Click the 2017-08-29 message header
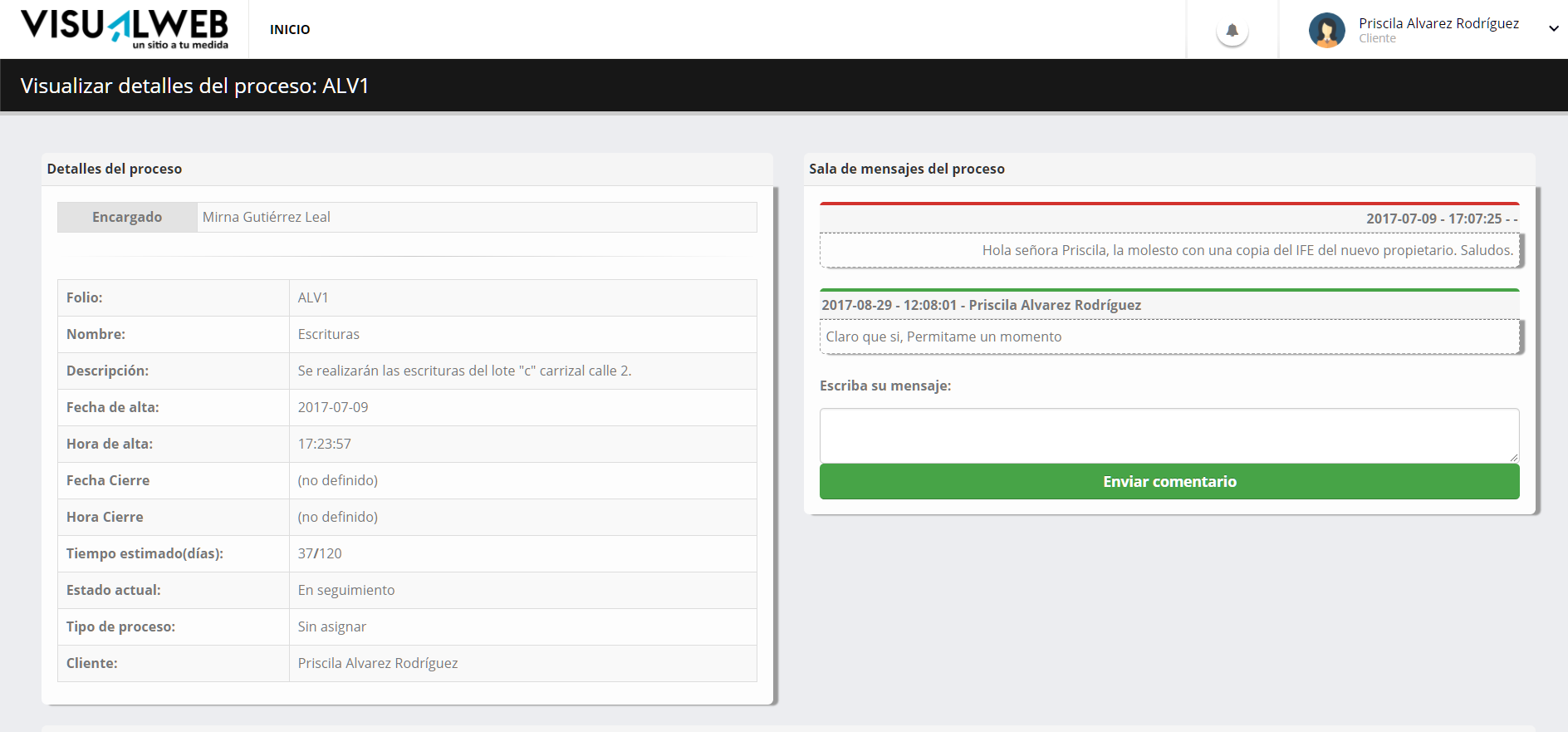This screenshot has height=732, width=1568. tap(981, 305)
